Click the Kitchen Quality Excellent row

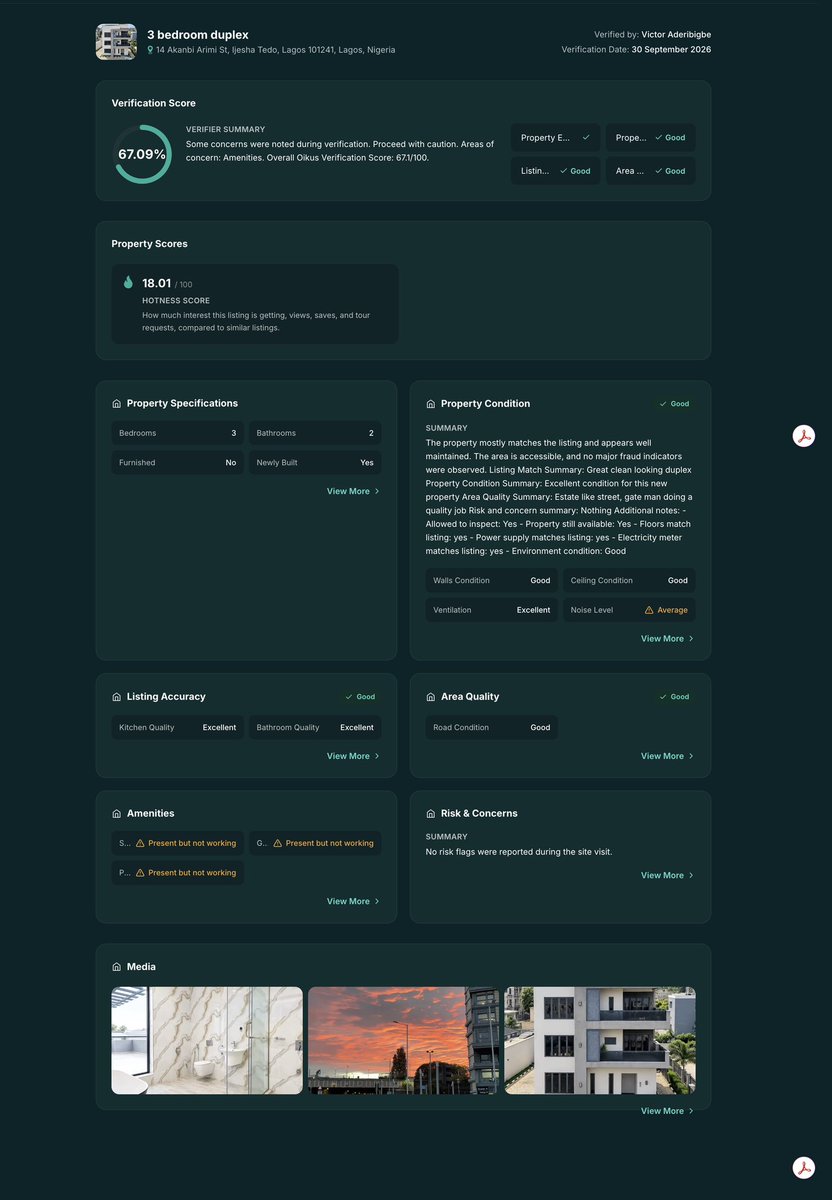click(x=178, y=727)
